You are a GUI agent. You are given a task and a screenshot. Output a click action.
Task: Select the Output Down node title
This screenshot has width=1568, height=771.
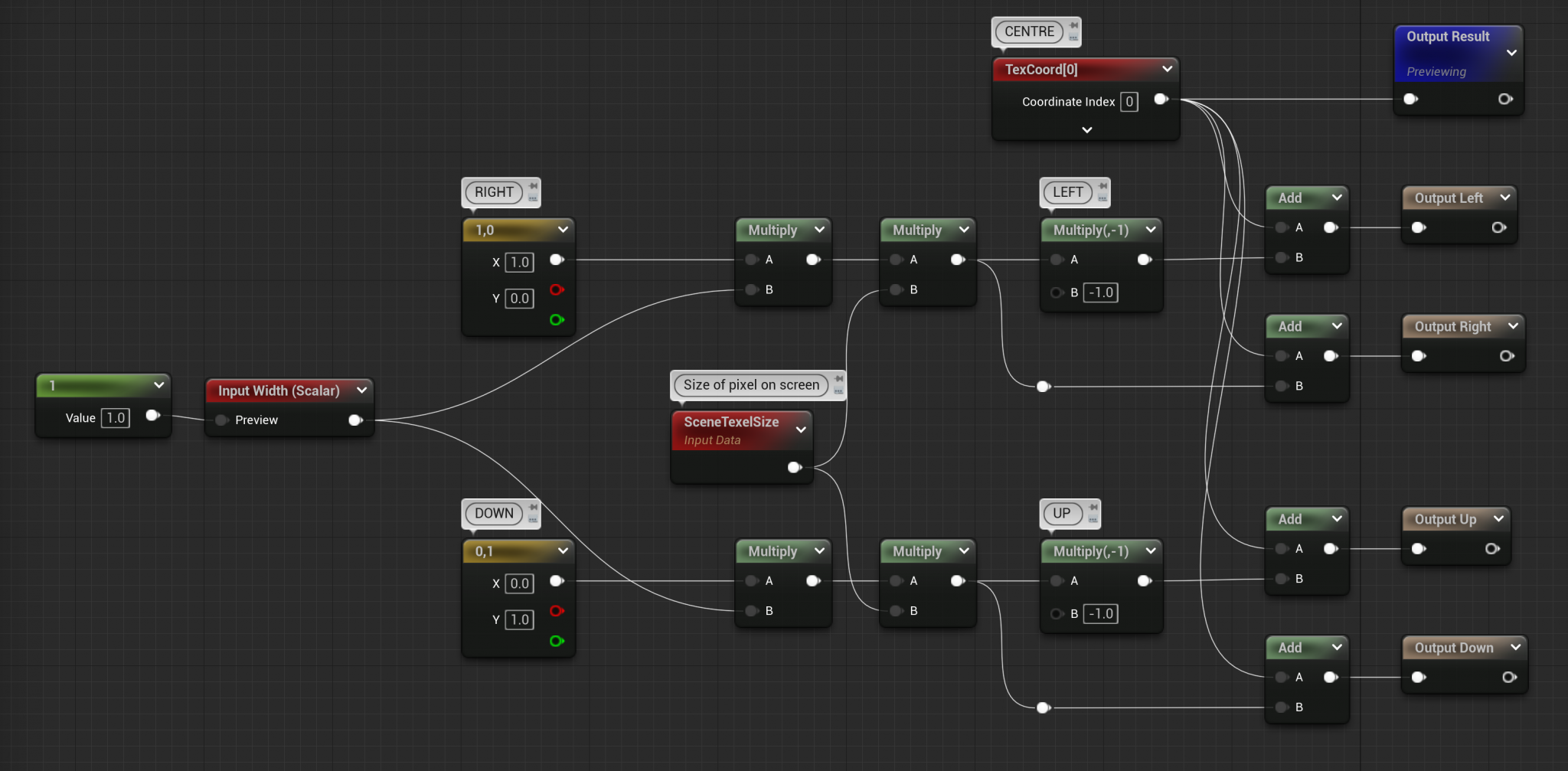coord(1454,648)
